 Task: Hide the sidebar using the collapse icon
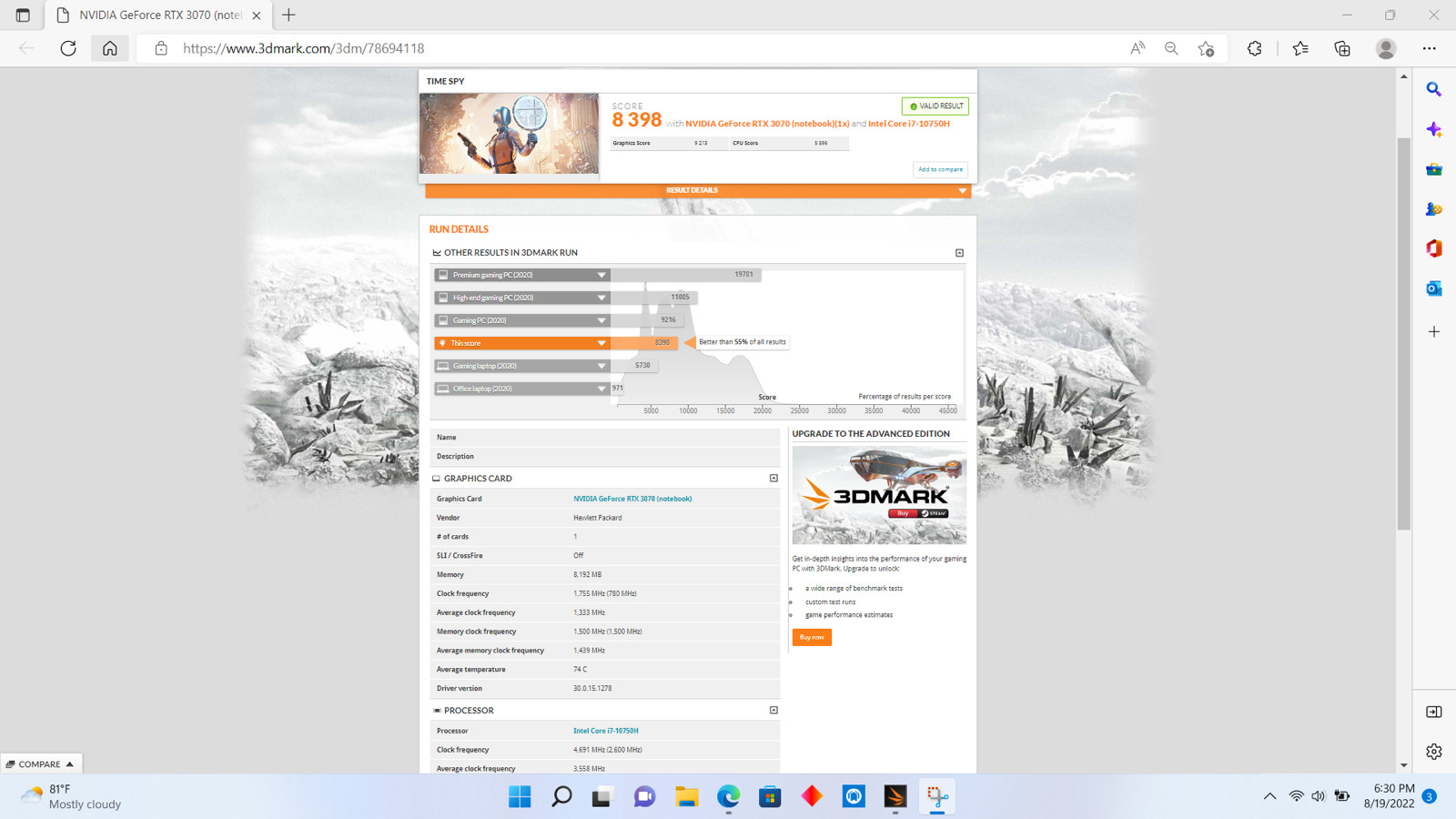(1434, 712)
